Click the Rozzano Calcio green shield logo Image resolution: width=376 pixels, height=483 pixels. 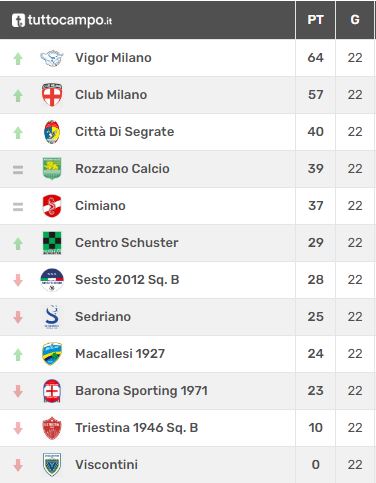click(52, 169)
